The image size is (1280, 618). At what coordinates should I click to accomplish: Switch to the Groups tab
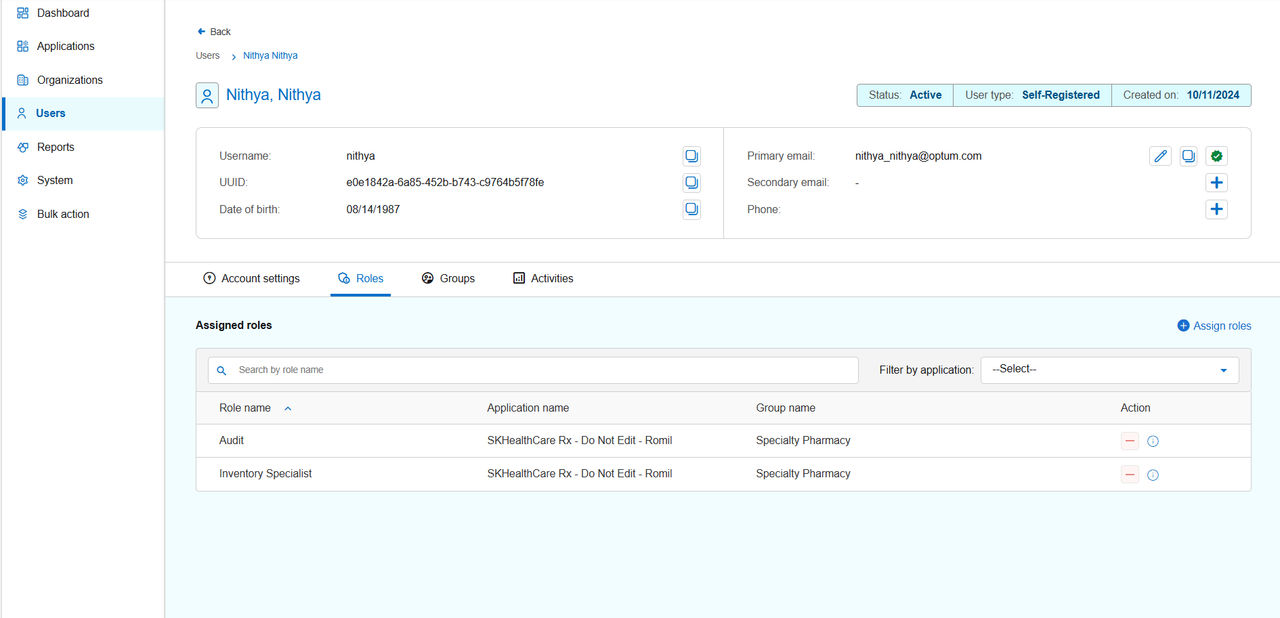tap(448, 278)
